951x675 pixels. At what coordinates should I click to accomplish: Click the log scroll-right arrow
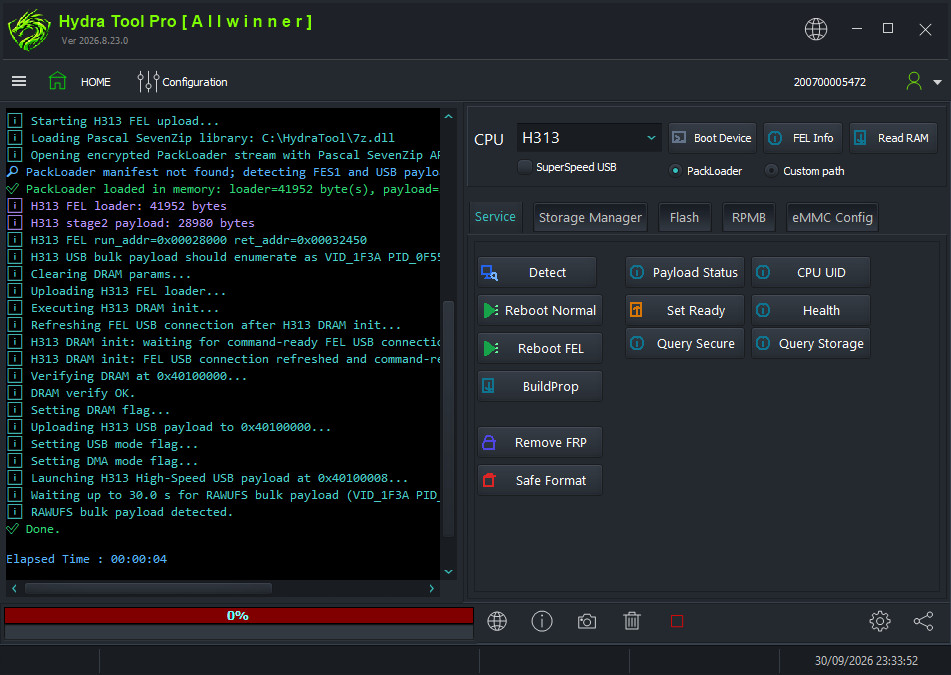(x=431, y=588)
